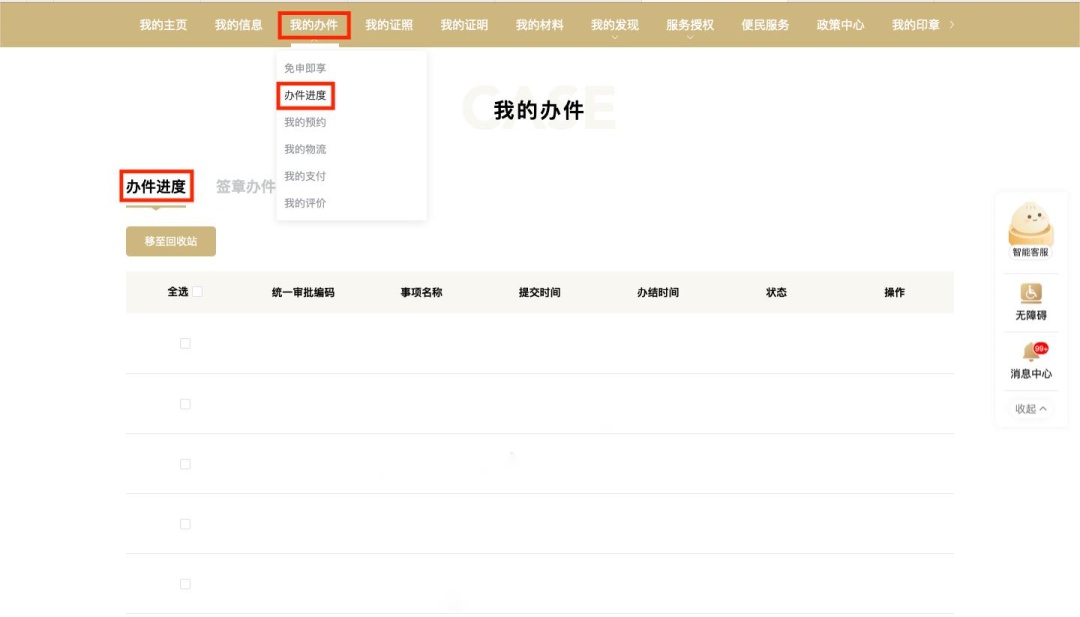This screenshot has width=1080, height=617.
Task: Check the first row's checkbox
Action: point(185,343)
